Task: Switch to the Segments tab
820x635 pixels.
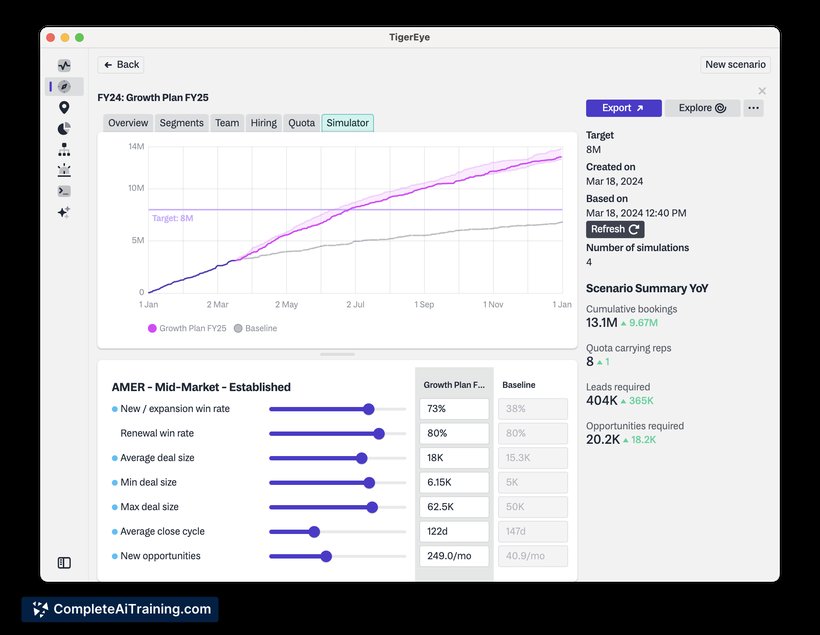Action: tap(181, 123)
